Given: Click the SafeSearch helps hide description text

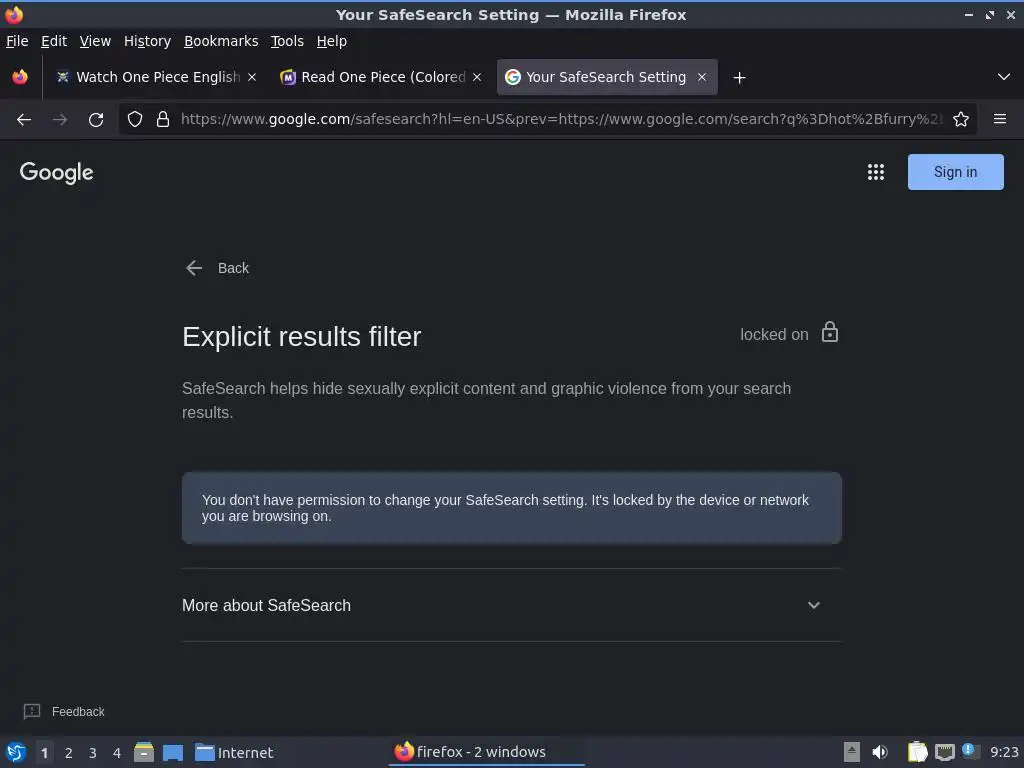Looking at the screenshot, I should (x=487, y=400).
